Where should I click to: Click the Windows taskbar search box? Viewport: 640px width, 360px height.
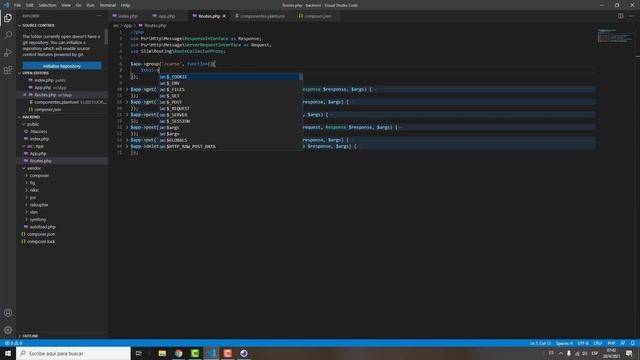point(73,353)
